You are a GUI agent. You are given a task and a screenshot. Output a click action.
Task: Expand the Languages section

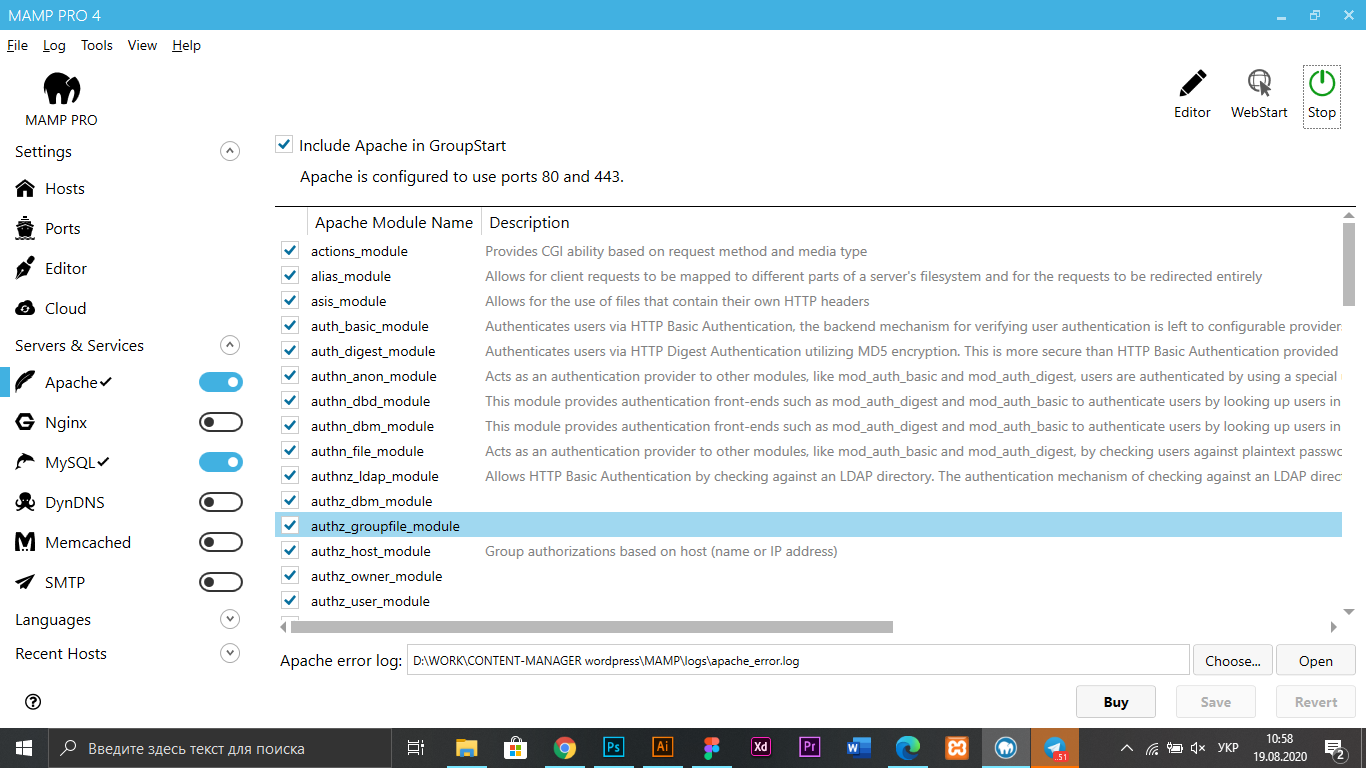tap(230, 619)
